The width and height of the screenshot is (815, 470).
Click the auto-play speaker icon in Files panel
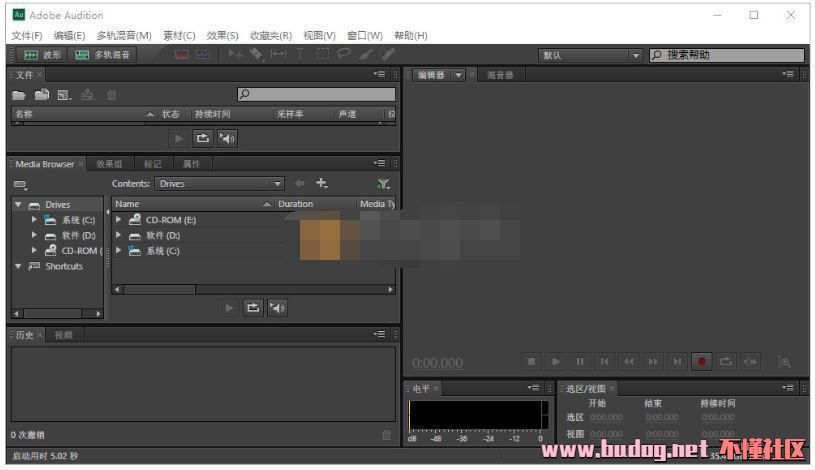227,139
